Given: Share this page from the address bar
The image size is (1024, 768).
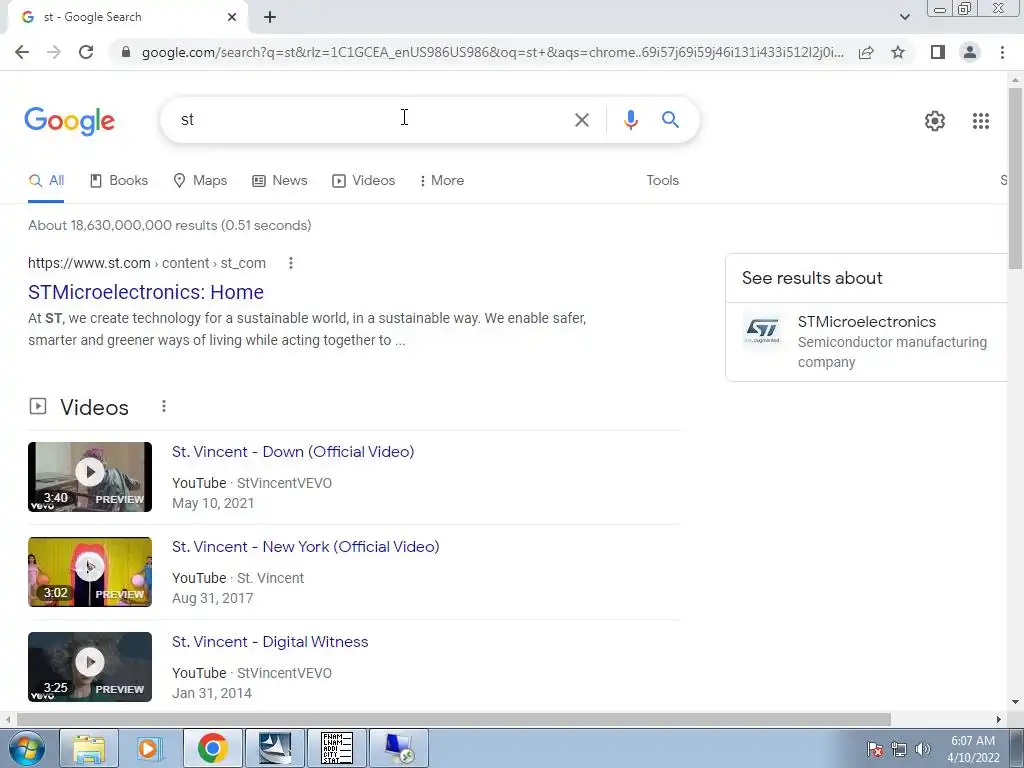Looking at the screenshot, I should (866, 52).
